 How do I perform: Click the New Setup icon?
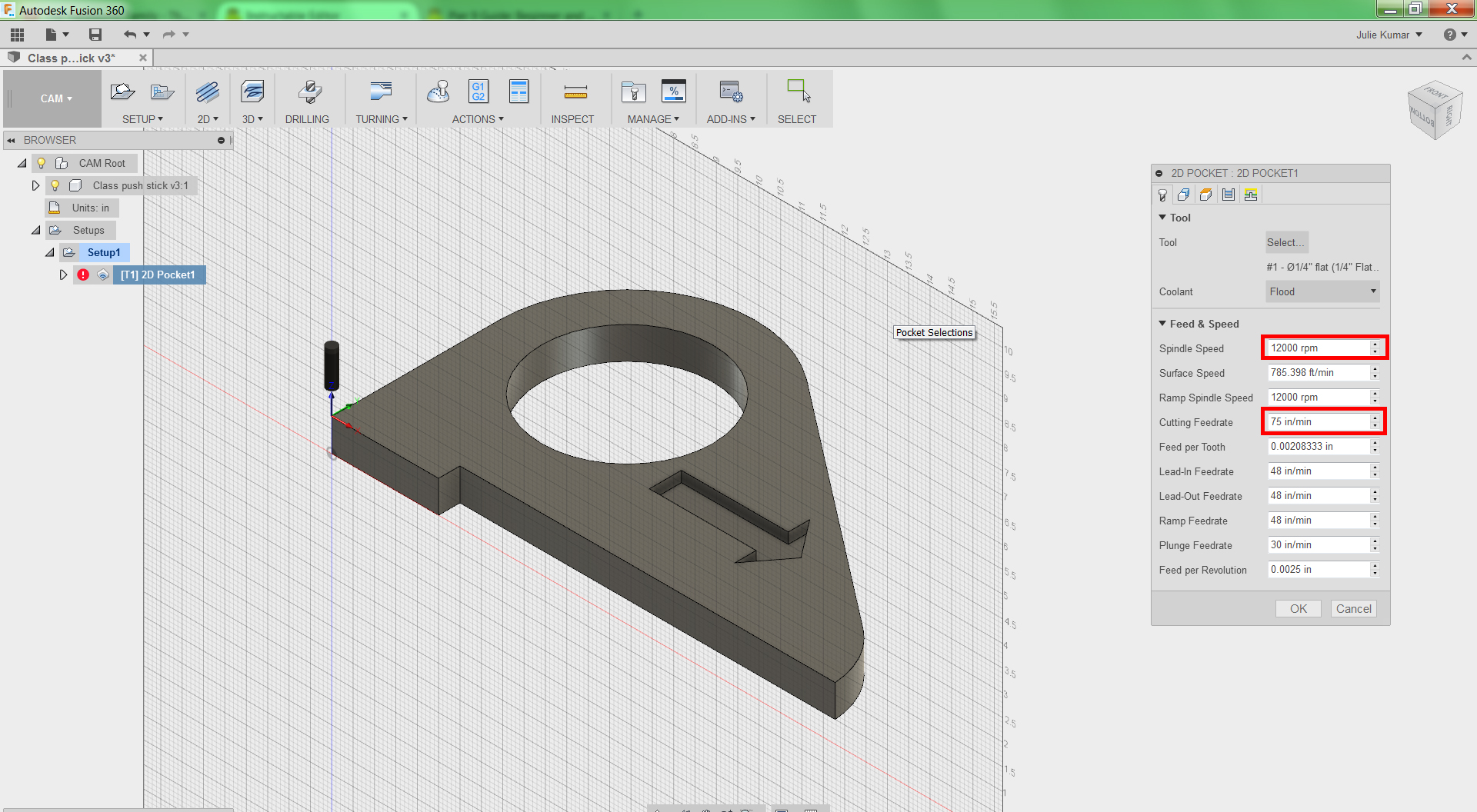coord(122,92)
